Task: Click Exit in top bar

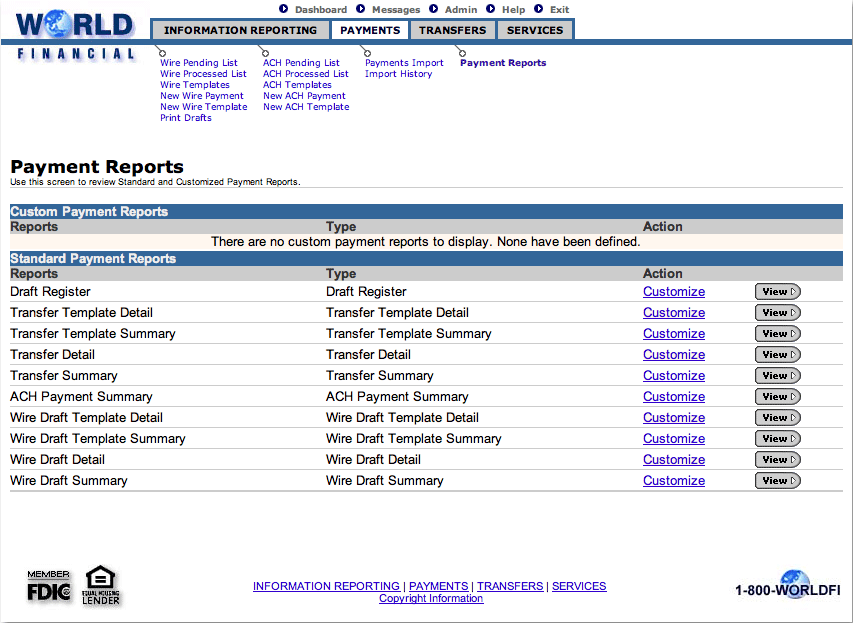Action: click(x=559, y=9)
